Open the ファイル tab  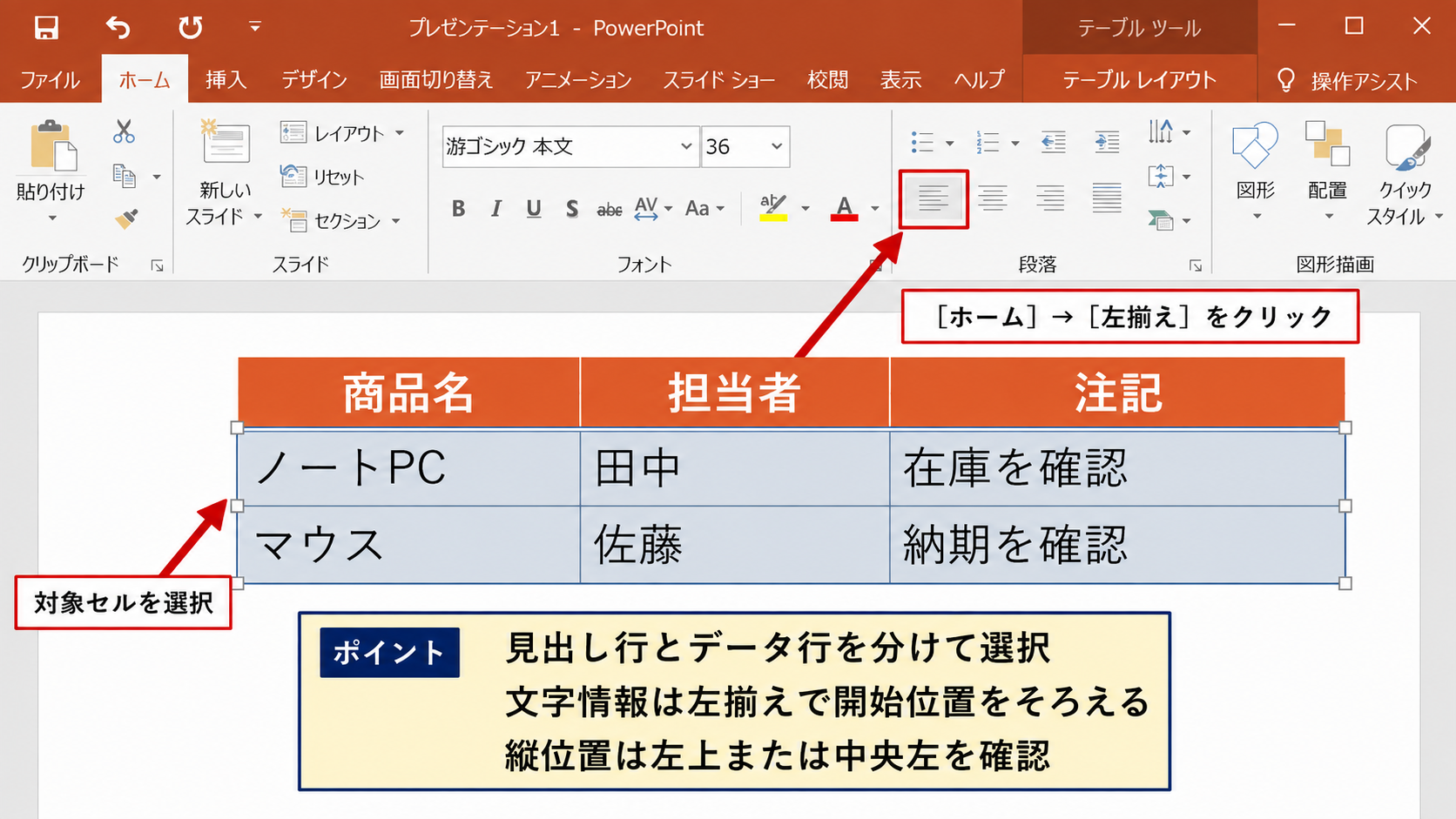tap(50, 80)
